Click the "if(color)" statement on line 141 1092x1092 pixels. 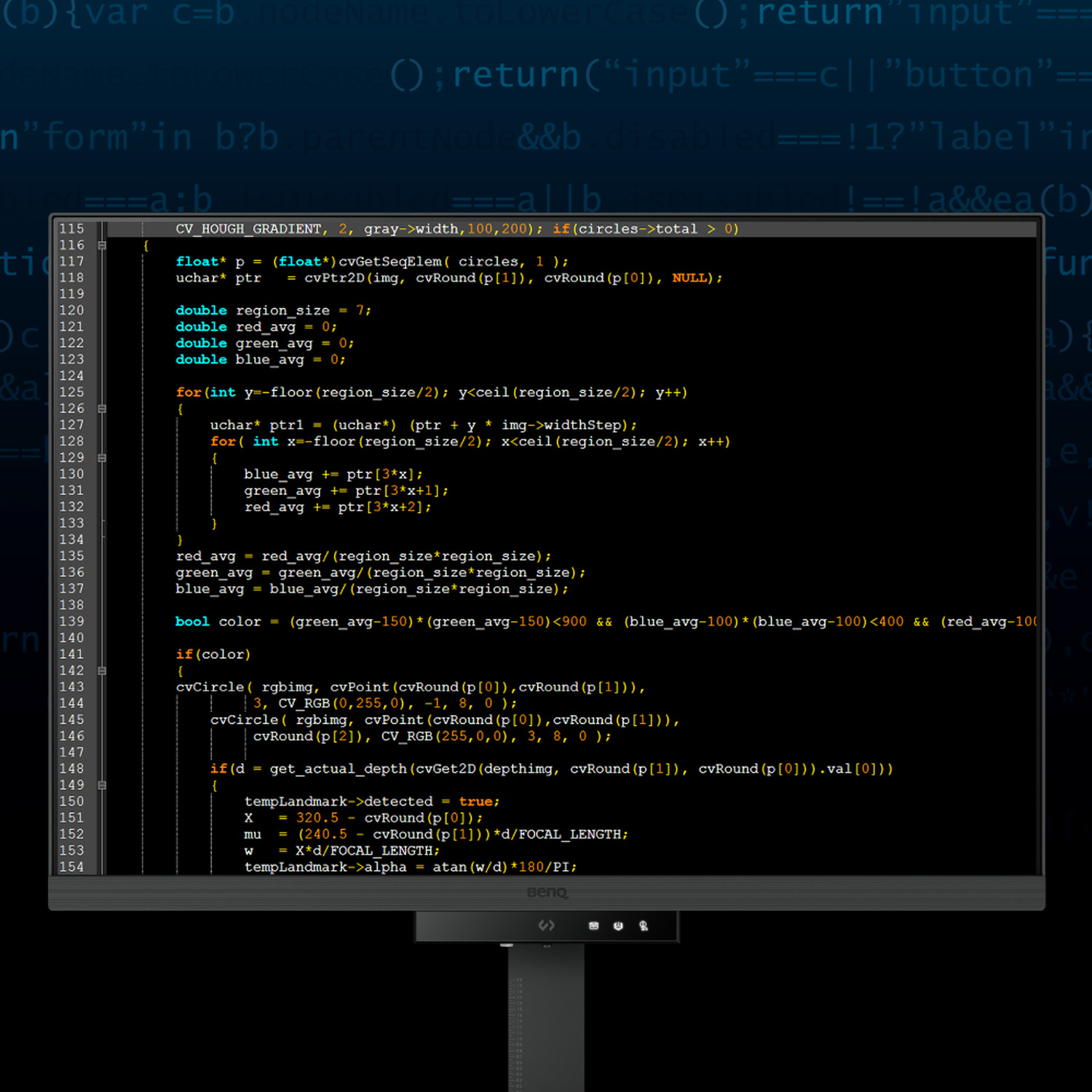pyautogui.click(x=213, y=654)
